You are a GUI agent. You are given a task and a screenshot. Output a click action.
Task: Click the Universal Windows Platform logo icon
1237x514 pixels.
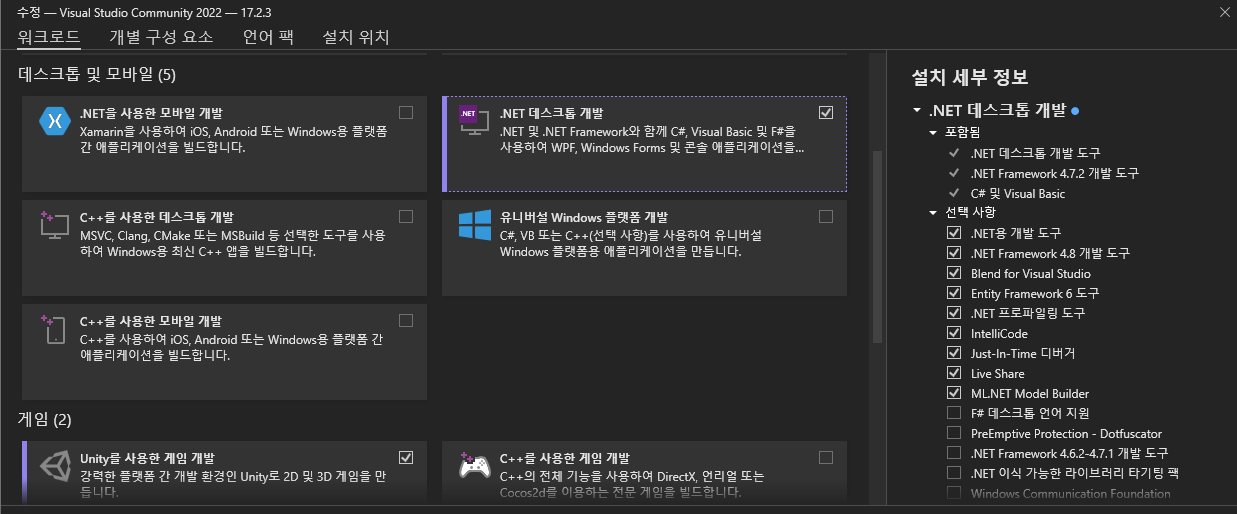pyautogui.click(x=473, y=224)
